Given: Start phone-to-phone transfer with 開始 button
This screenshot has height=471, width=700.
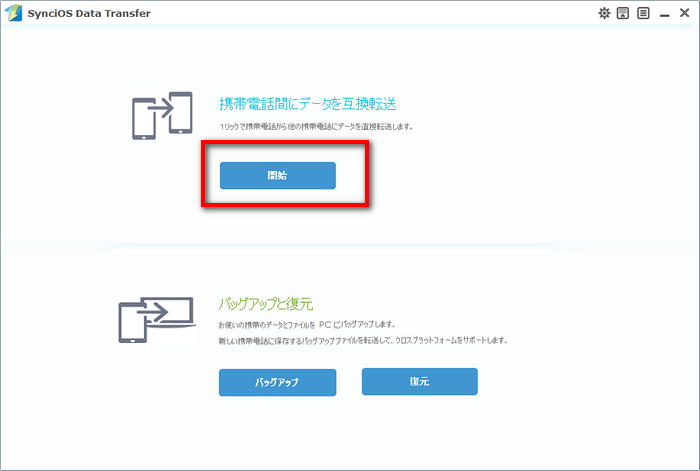Looking at the screenshot, I should [278, 175].
